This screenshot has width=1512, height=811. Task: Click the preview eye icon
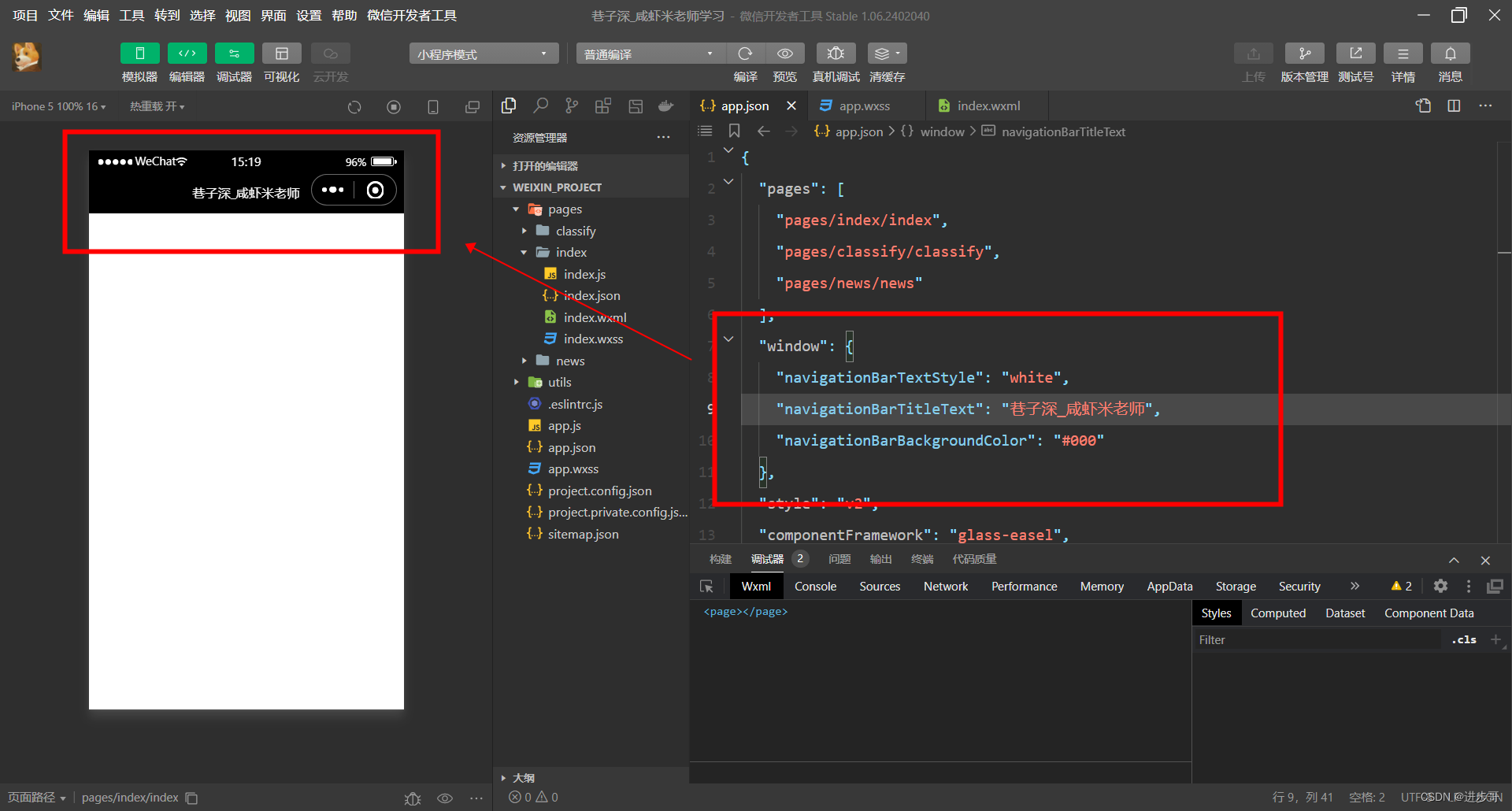click(x=784, y=54)
